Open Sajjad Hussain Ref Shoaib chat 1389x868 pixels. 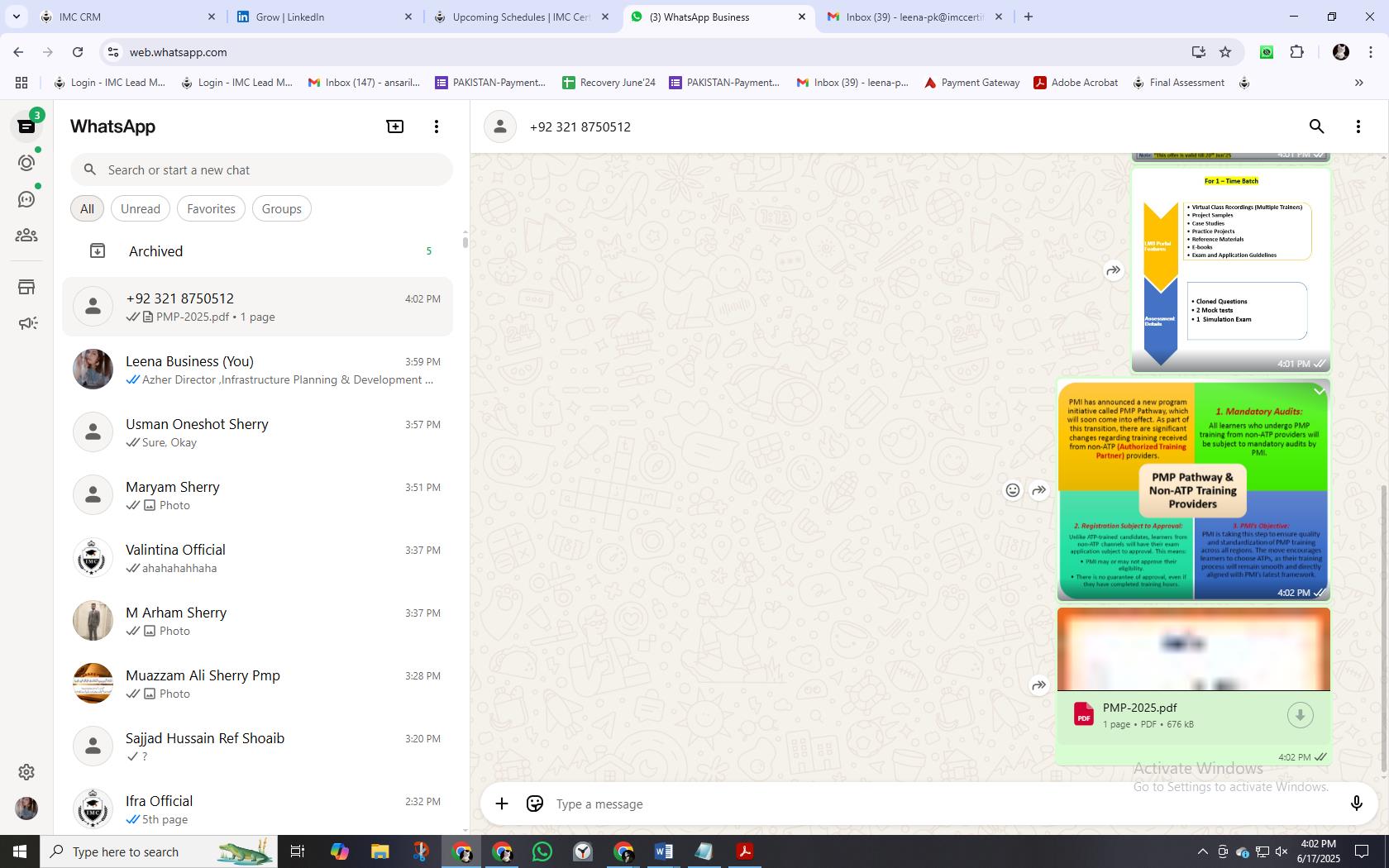(257, 746)
